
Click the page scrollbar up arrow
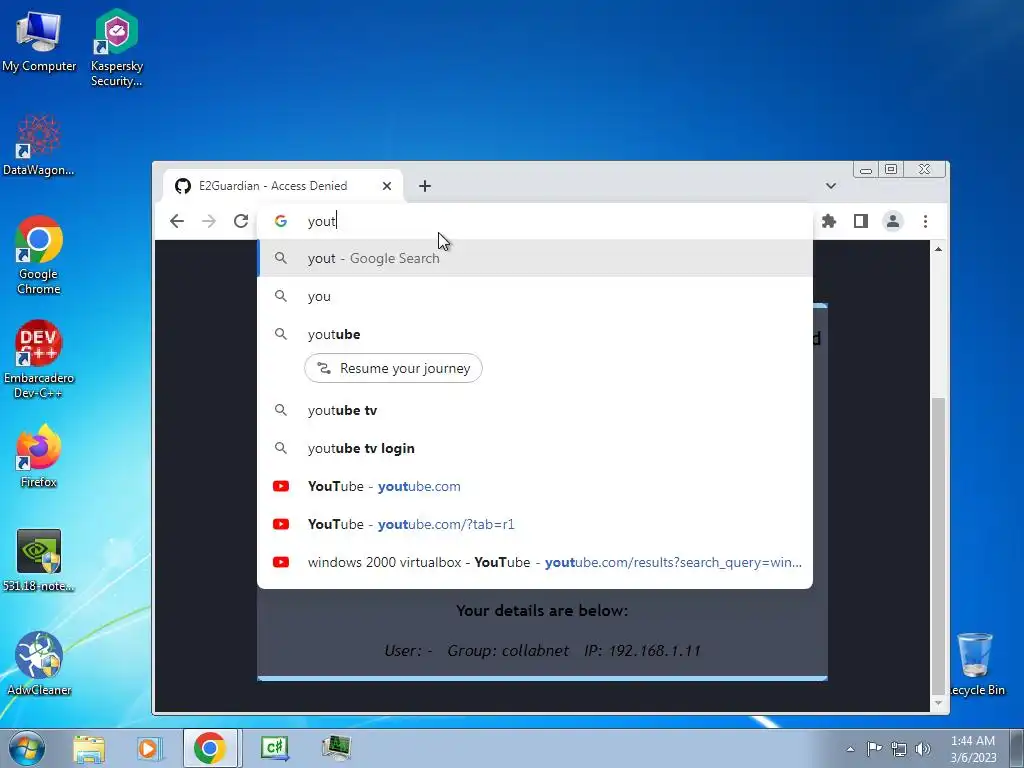(938, 249)
